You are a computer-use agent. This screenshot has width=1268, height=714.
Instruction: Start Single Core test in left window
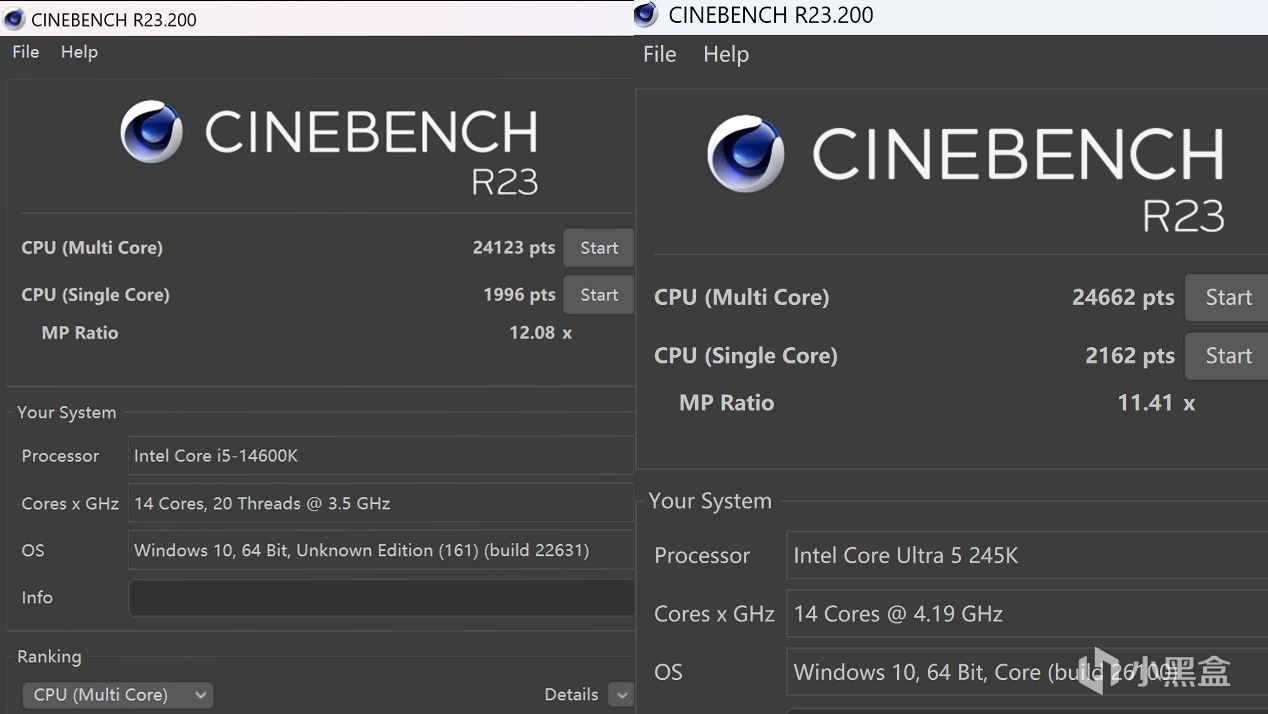click(x=599, y=295)
